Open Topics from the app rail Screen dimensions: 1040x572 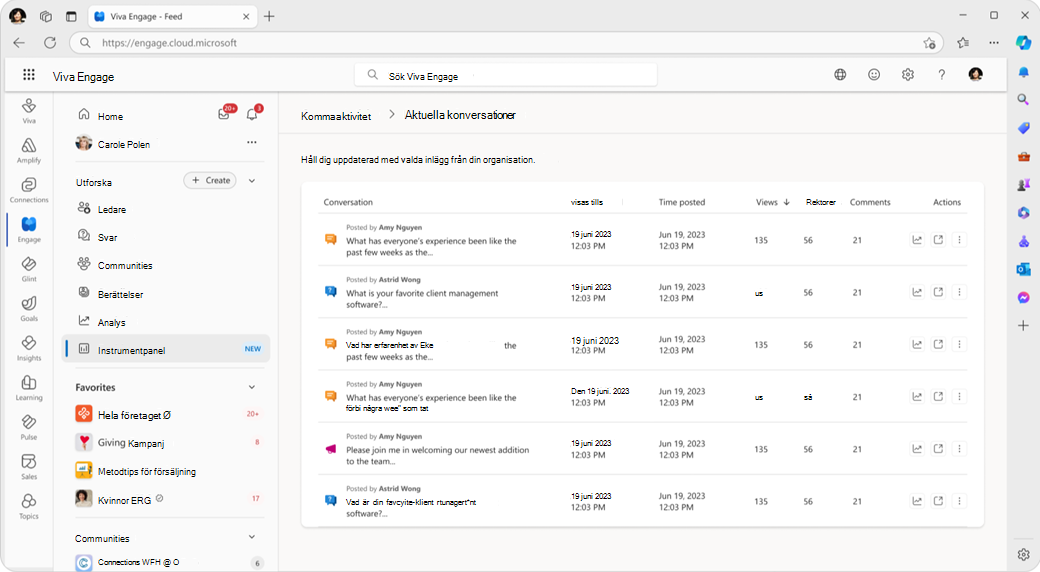coord(29,506)
